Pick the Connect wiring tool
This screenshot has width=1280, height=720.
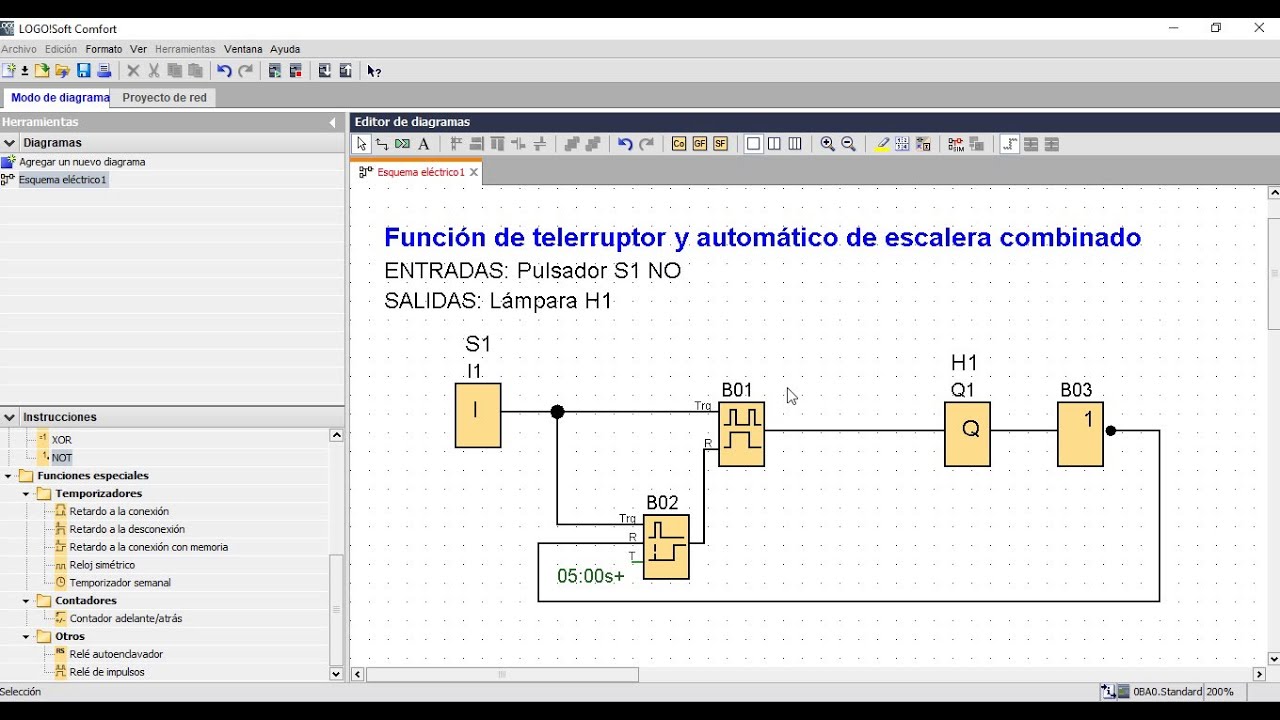pyautogui.click(x=382, y=144)
